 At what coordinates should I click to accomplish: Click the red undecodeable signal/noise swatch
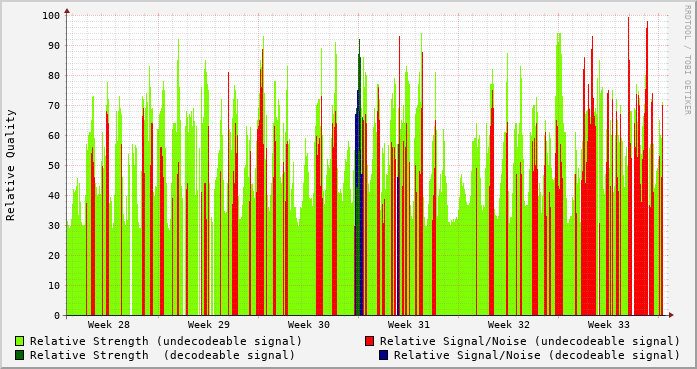pyautogui.click(x=369, y=341)
